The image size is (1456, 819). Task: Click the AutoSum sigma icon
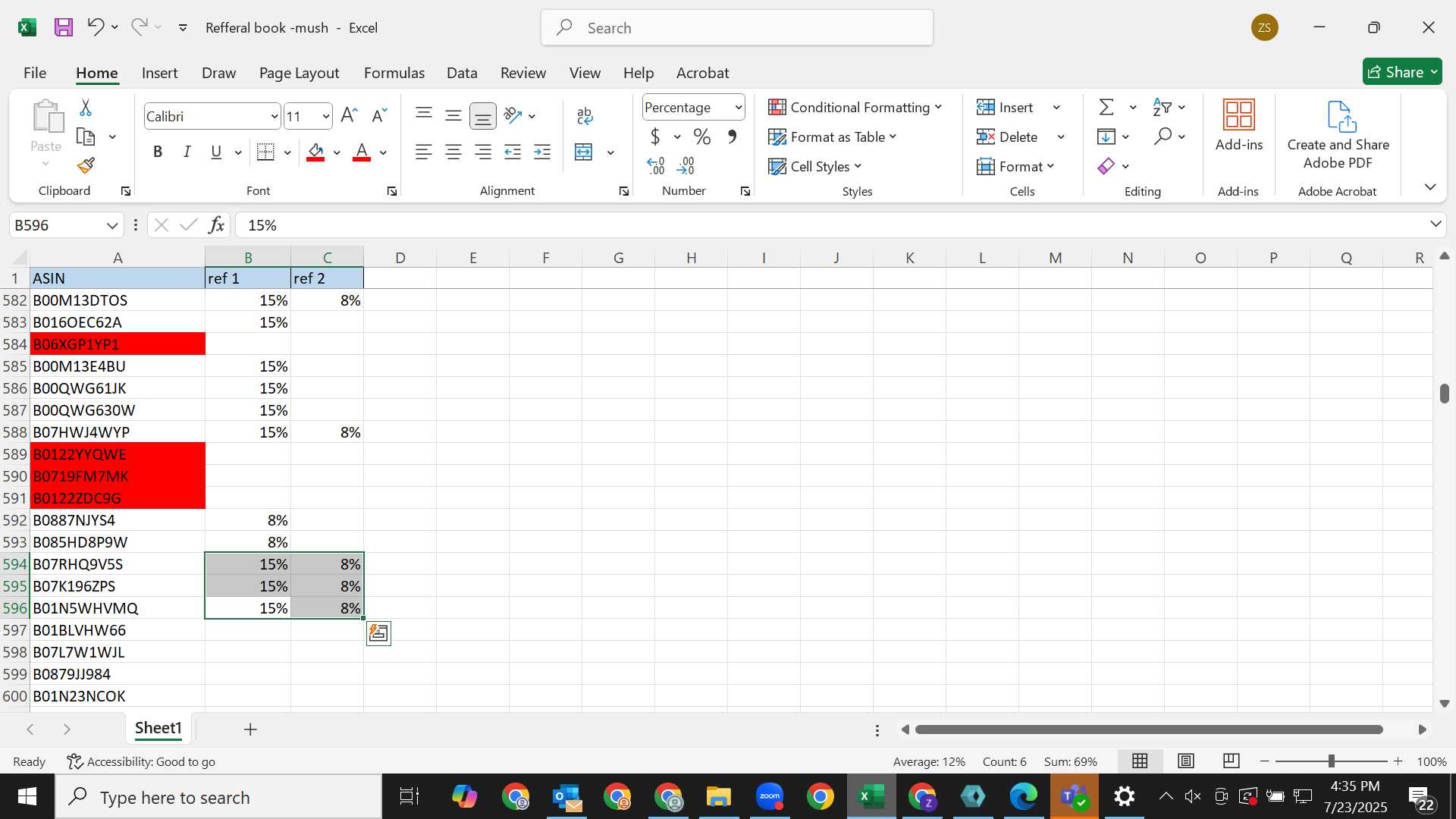point(1107,108)
